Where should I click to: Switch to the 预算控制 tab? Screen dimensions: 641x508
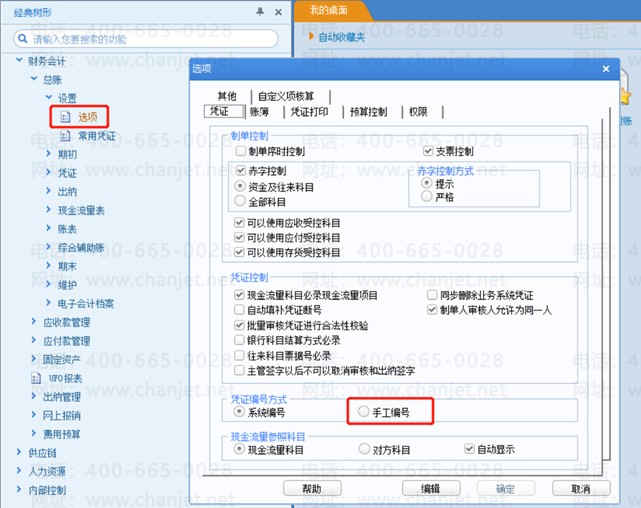(368, 112)
